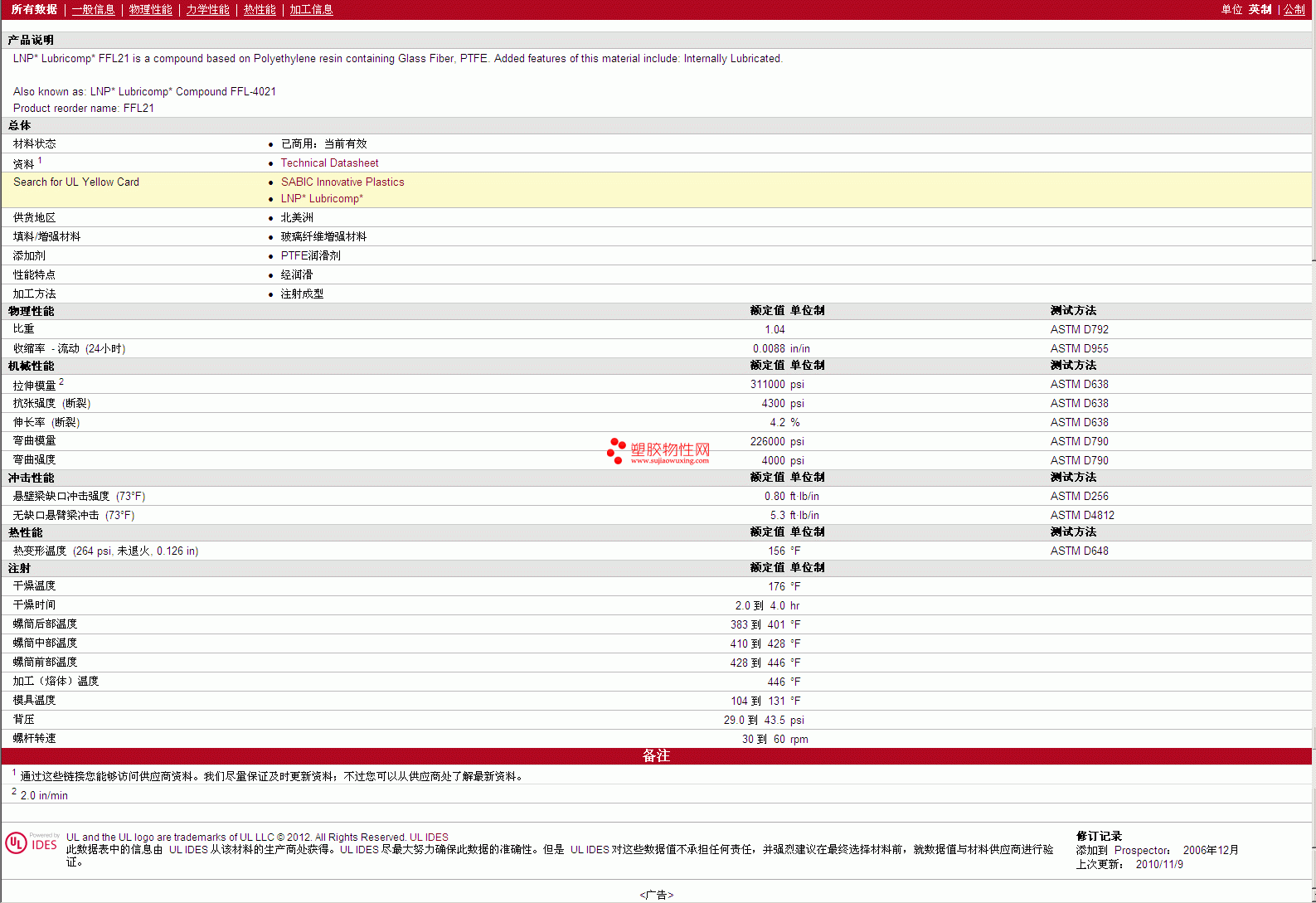Click the ASTM D256 test method
1316x903 pixels.
(x=1079, y=497)
